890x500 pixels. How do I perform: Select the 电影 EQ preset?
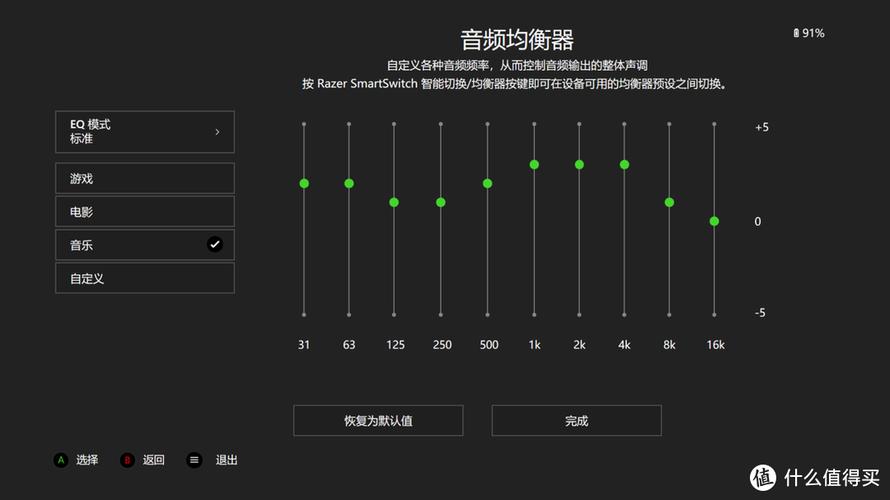coord(145,212)
